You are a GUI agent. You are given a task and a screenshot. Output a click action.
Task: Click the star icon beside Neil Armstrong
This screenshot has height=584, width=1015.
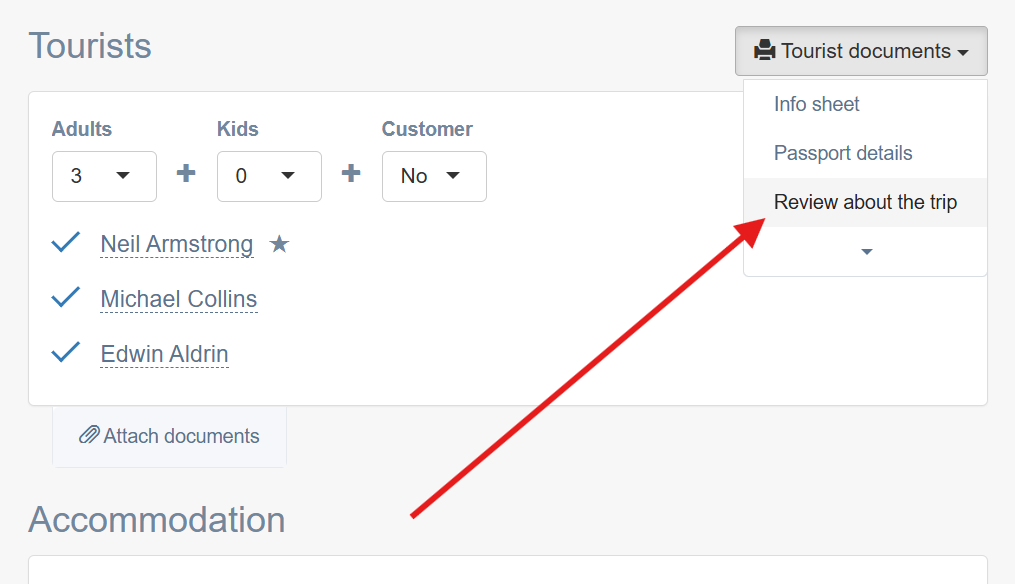pos(280,244)
